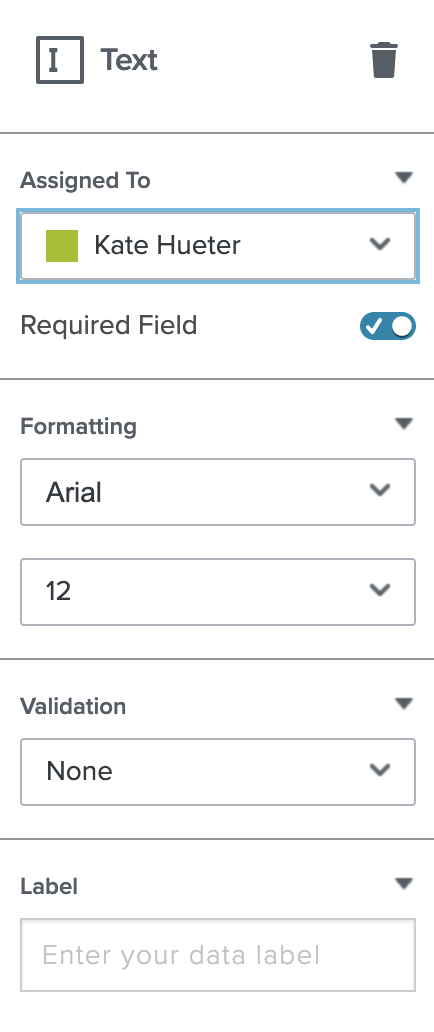434x1032 pixels.
Task: Collapse the Validation section arrow
Action: point(404,704)
